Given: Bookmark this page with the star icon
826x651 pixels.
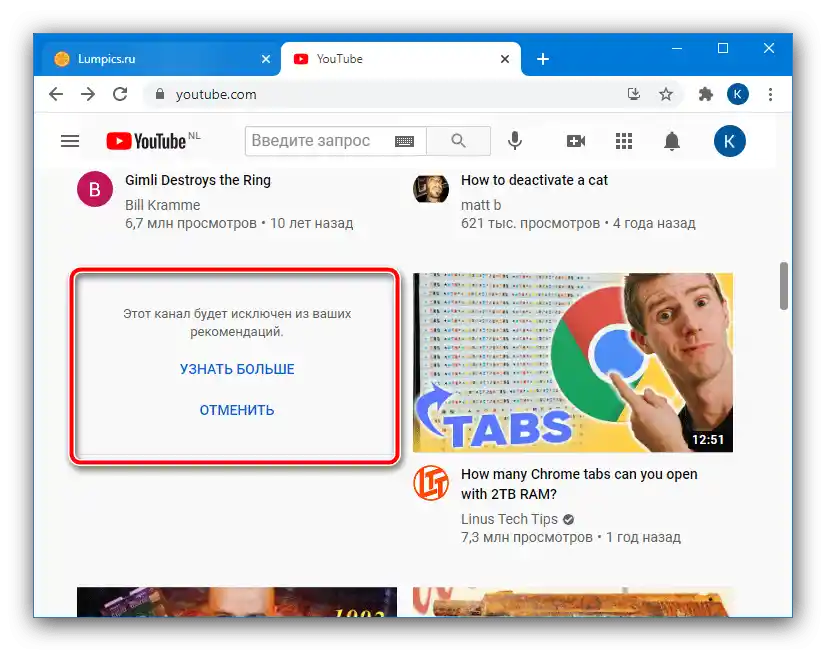Looking at the screenshot, I should click(666, 94).
